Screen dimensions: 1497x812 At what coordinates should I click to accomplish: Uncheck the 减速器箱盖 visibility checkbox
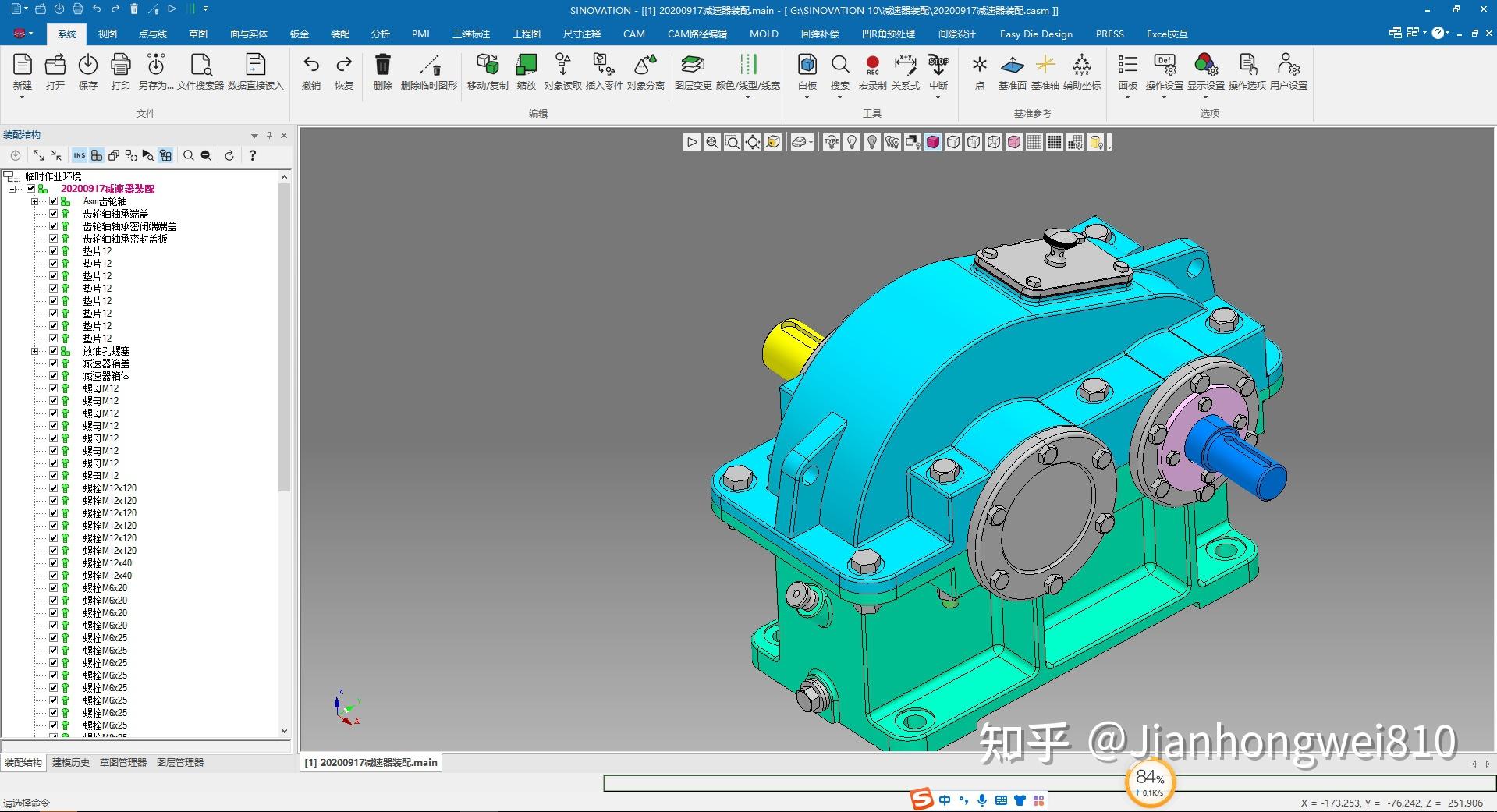[52, 363]
